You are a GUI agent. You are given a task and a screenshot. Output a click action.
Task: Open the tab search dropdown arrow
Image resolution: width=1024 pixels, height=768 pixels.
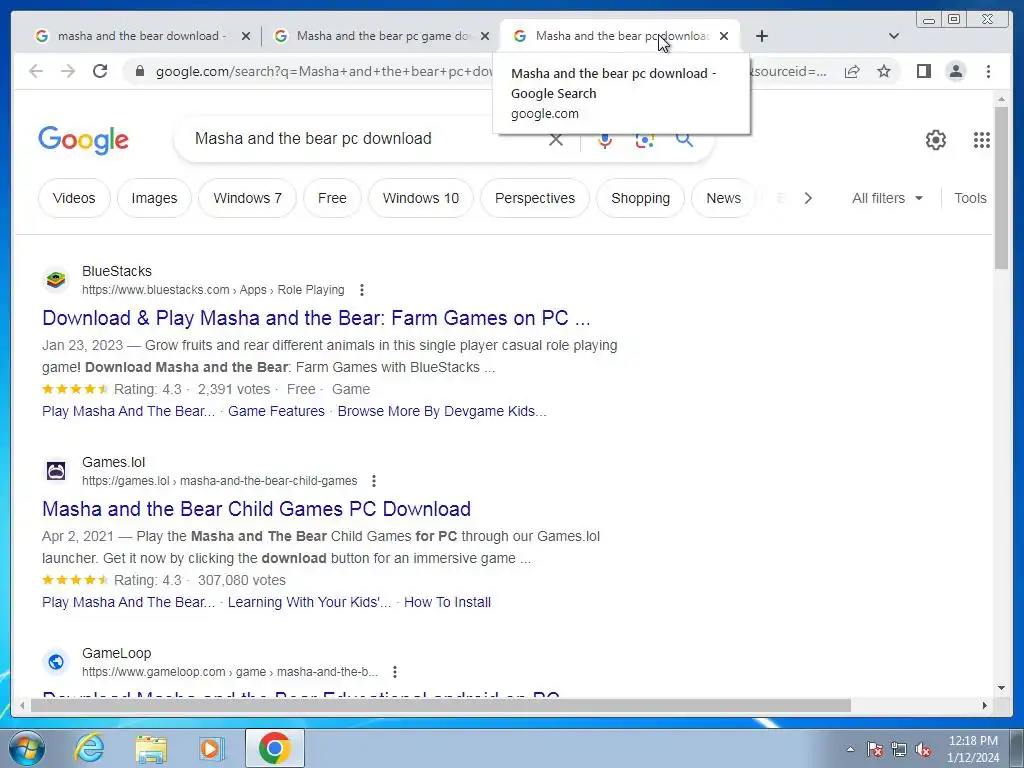pos(894,36)
